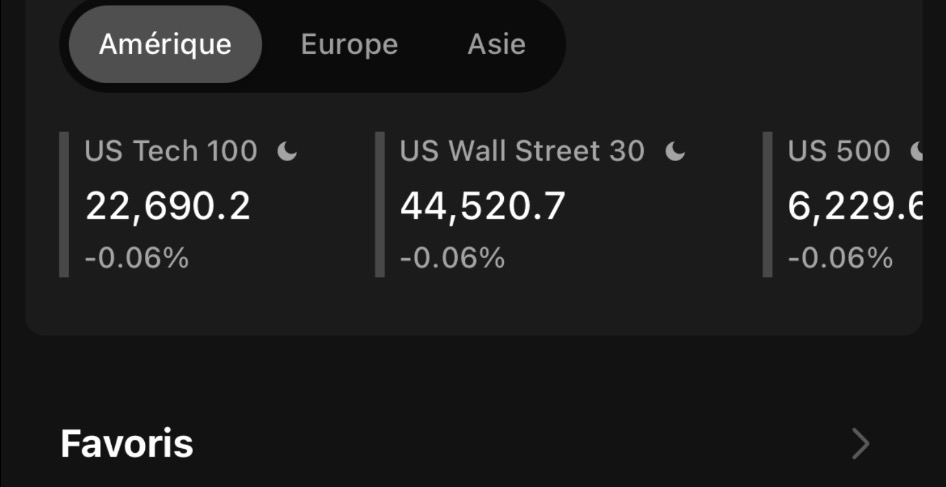Open the Favoris section heading
Viewport: 946px width, 487px height.
click(x=127, y=443)
